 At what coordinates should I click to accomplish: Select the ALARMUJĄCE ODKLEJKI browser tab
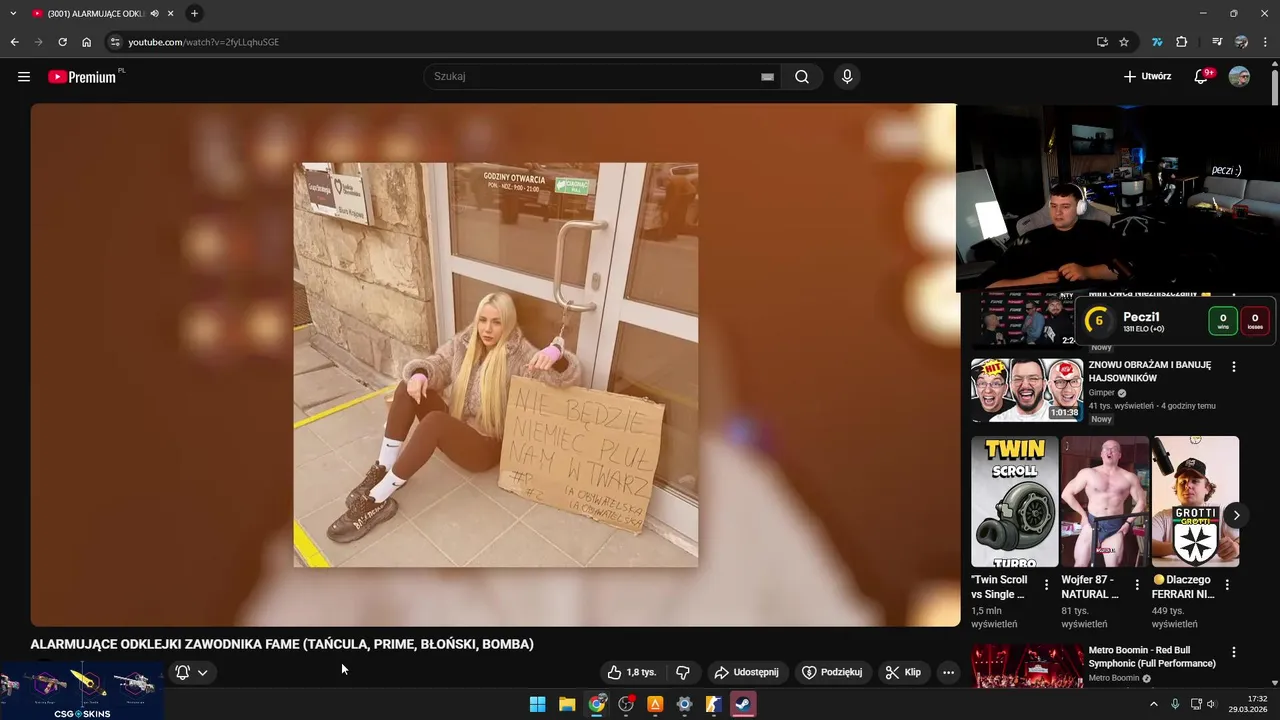coord(95,13)
